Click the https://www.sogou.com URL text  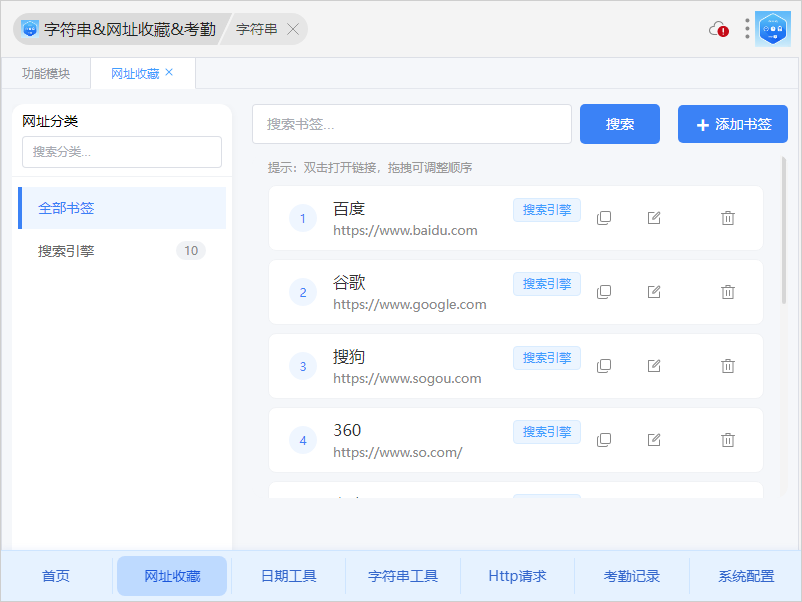pyautogui.click(x=407, y=378)
